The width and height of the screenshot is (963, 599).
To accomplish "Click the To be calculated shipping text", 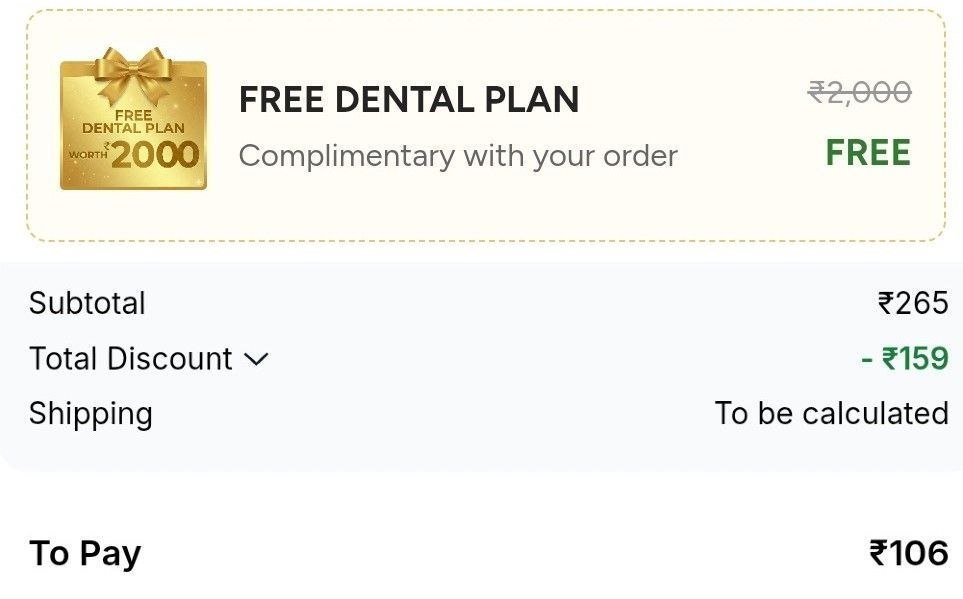I will tap(831, 413).
